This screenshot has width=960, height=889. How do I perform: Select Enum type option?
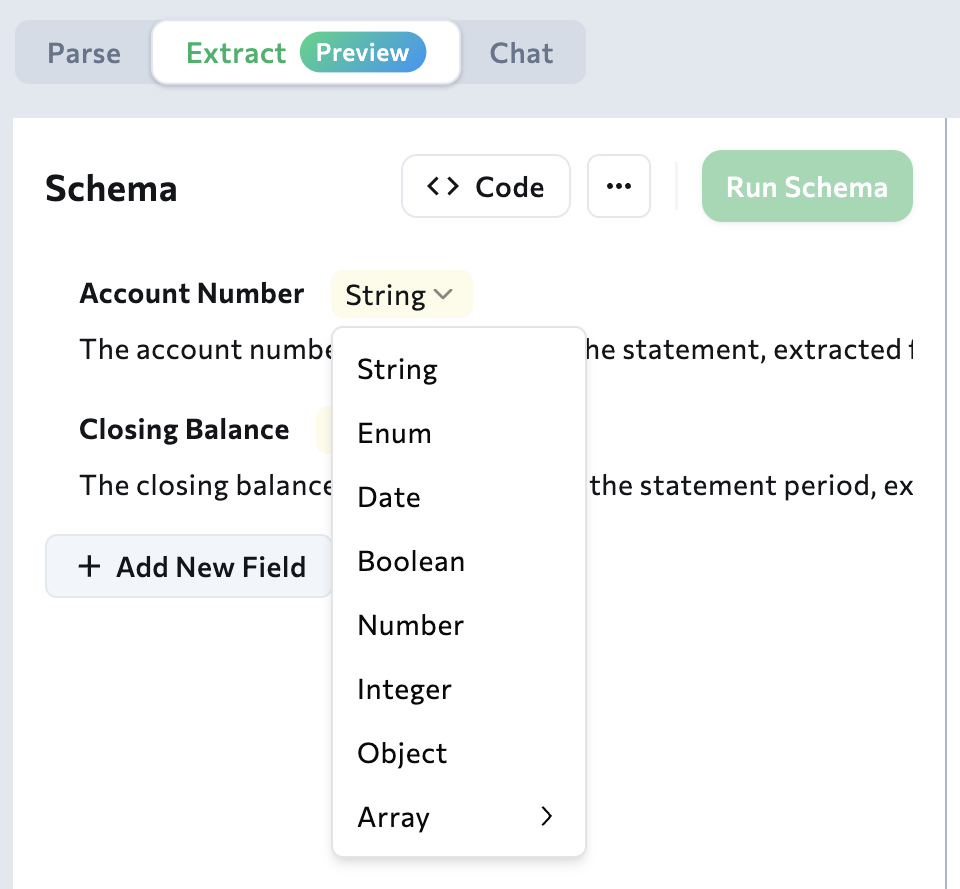(x=395, y=434)
